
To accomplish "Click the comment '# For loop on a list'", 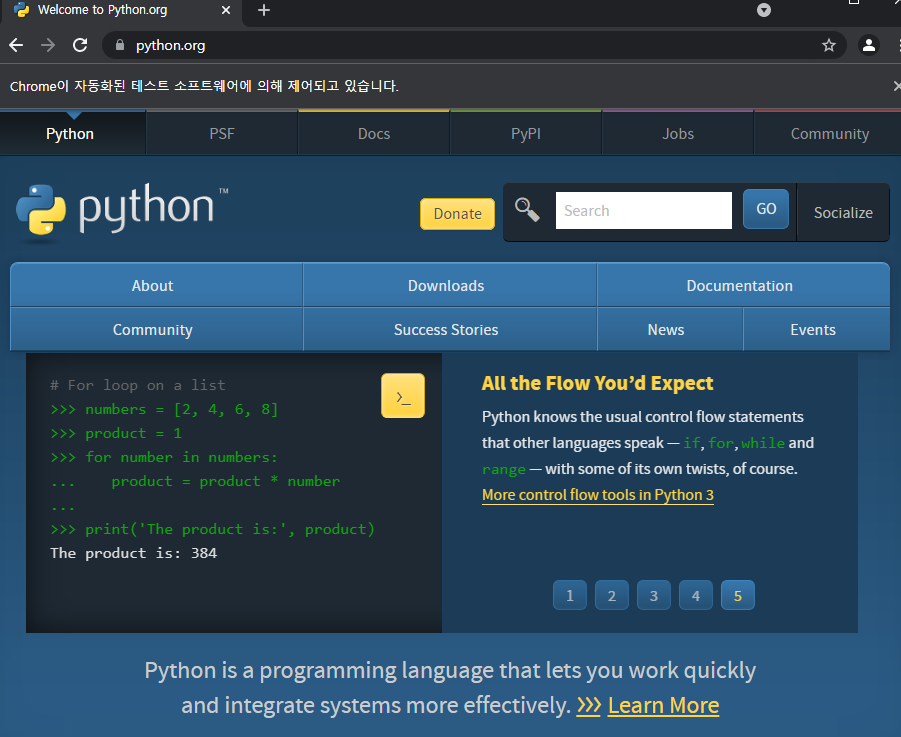I will click(x=138, y=385).
